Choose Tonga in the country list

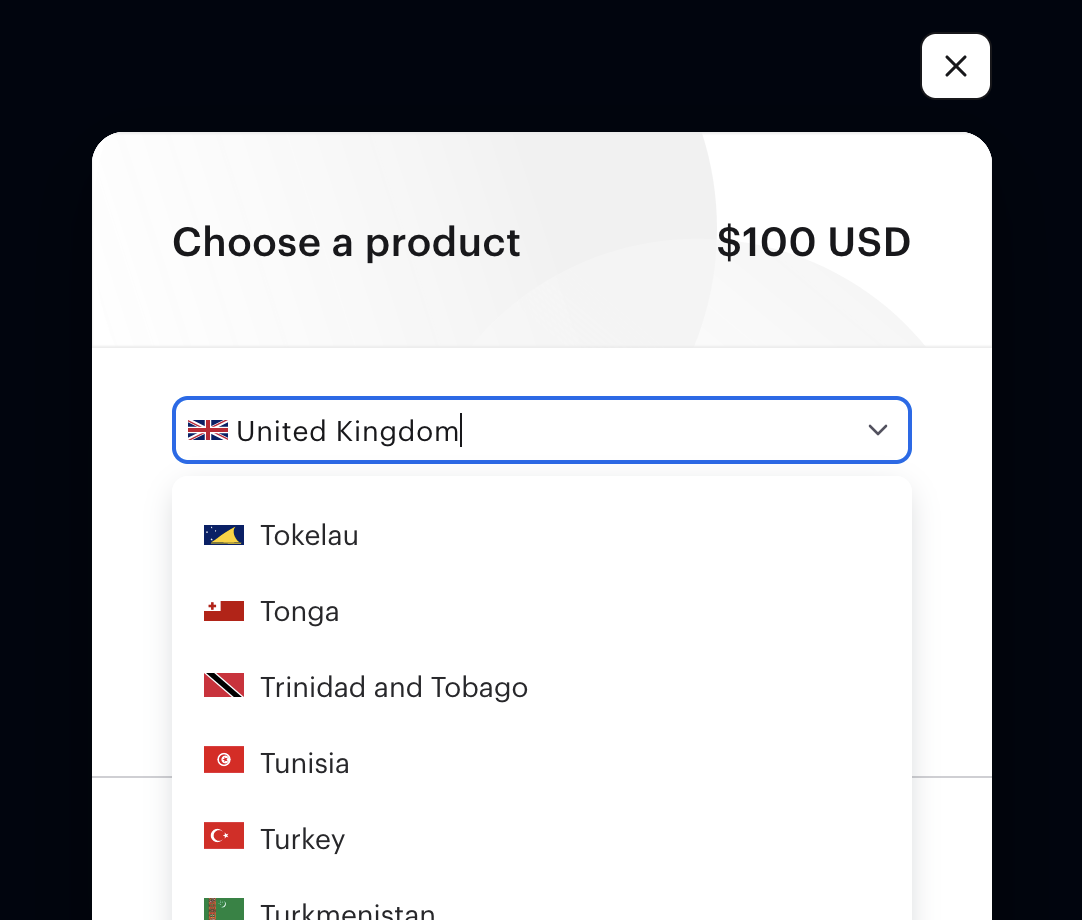click(542, 611)
